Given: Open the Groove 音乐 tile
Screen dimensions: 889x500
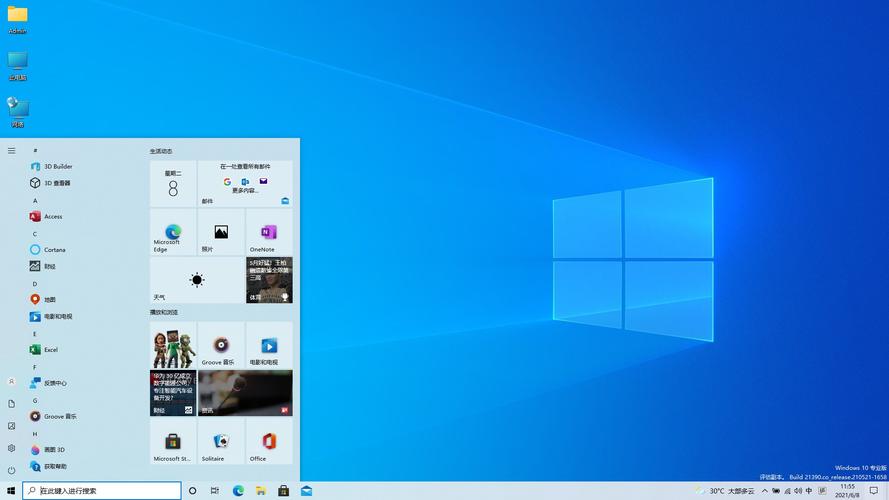Looking at the screenshot, I should pos(221,345).
